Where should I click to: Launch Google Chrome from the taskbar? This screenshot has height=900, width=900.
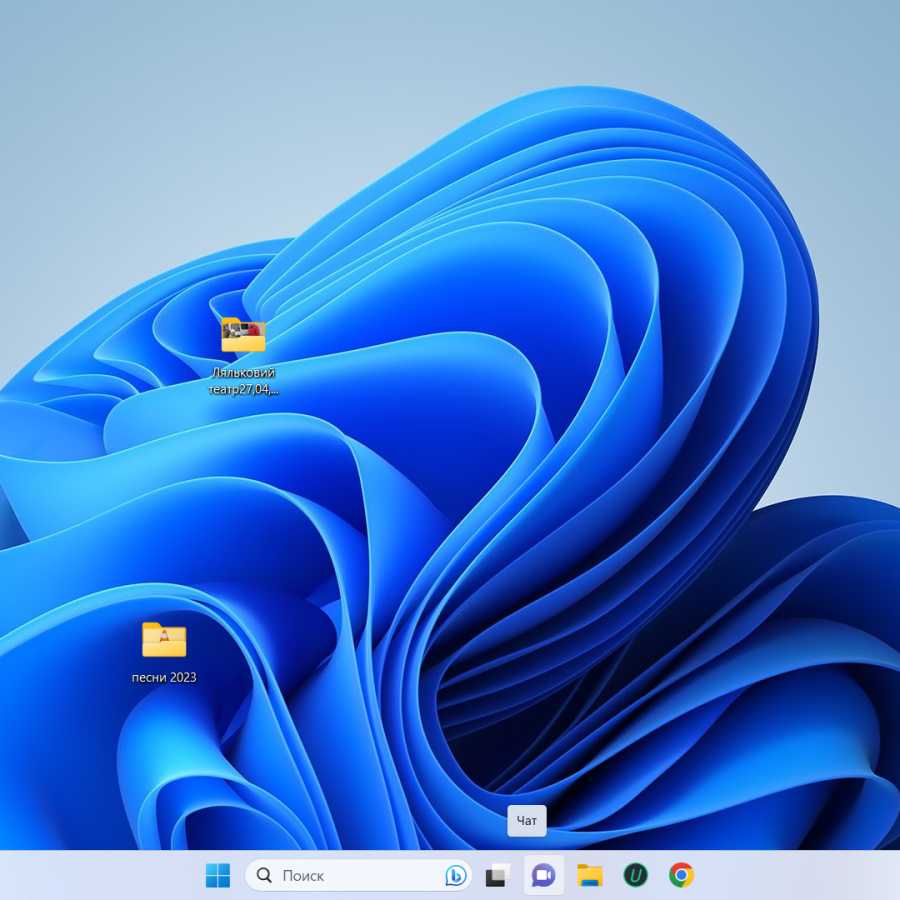(x=681, y=875)
